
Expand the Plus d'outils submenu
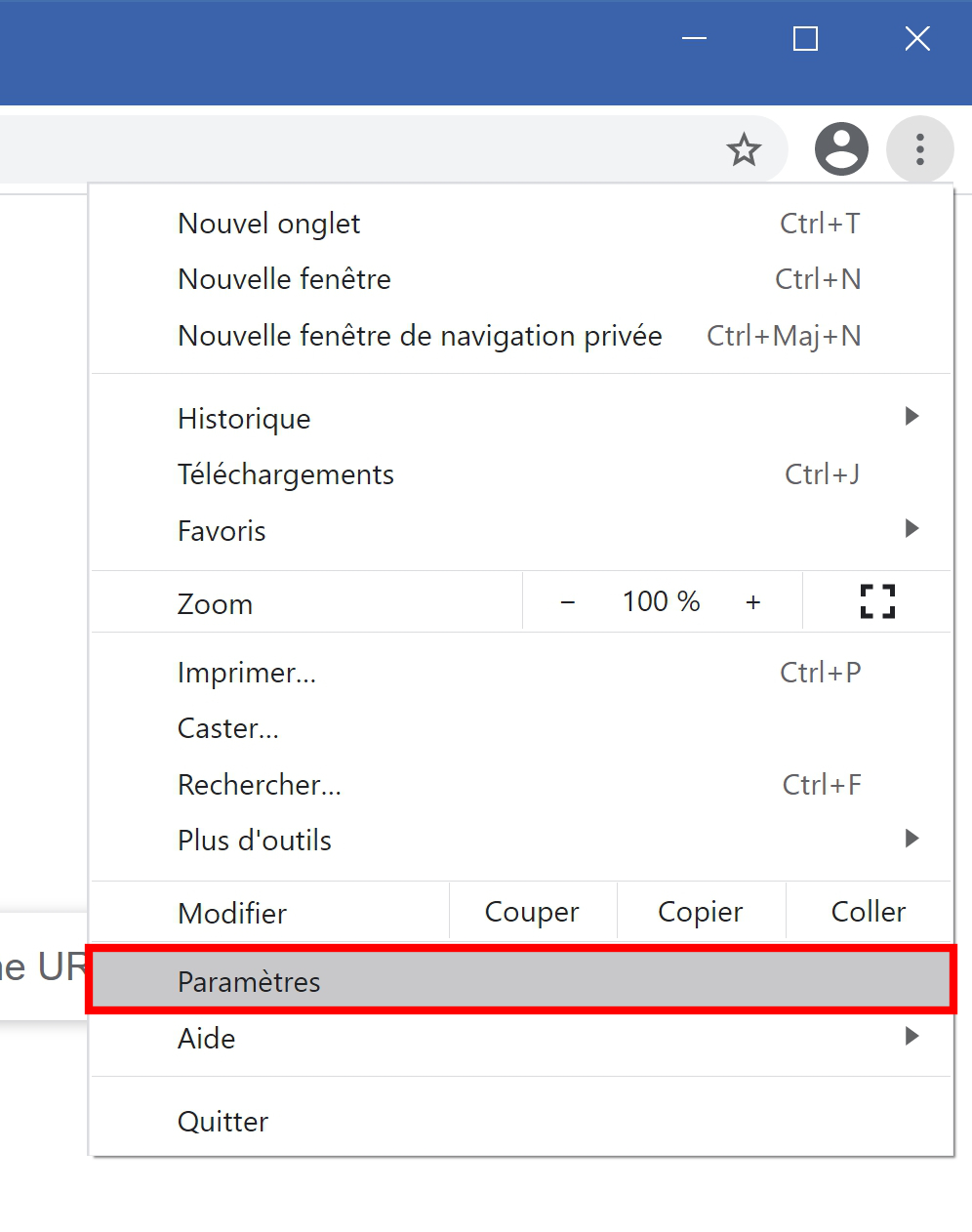click(521, 840)
